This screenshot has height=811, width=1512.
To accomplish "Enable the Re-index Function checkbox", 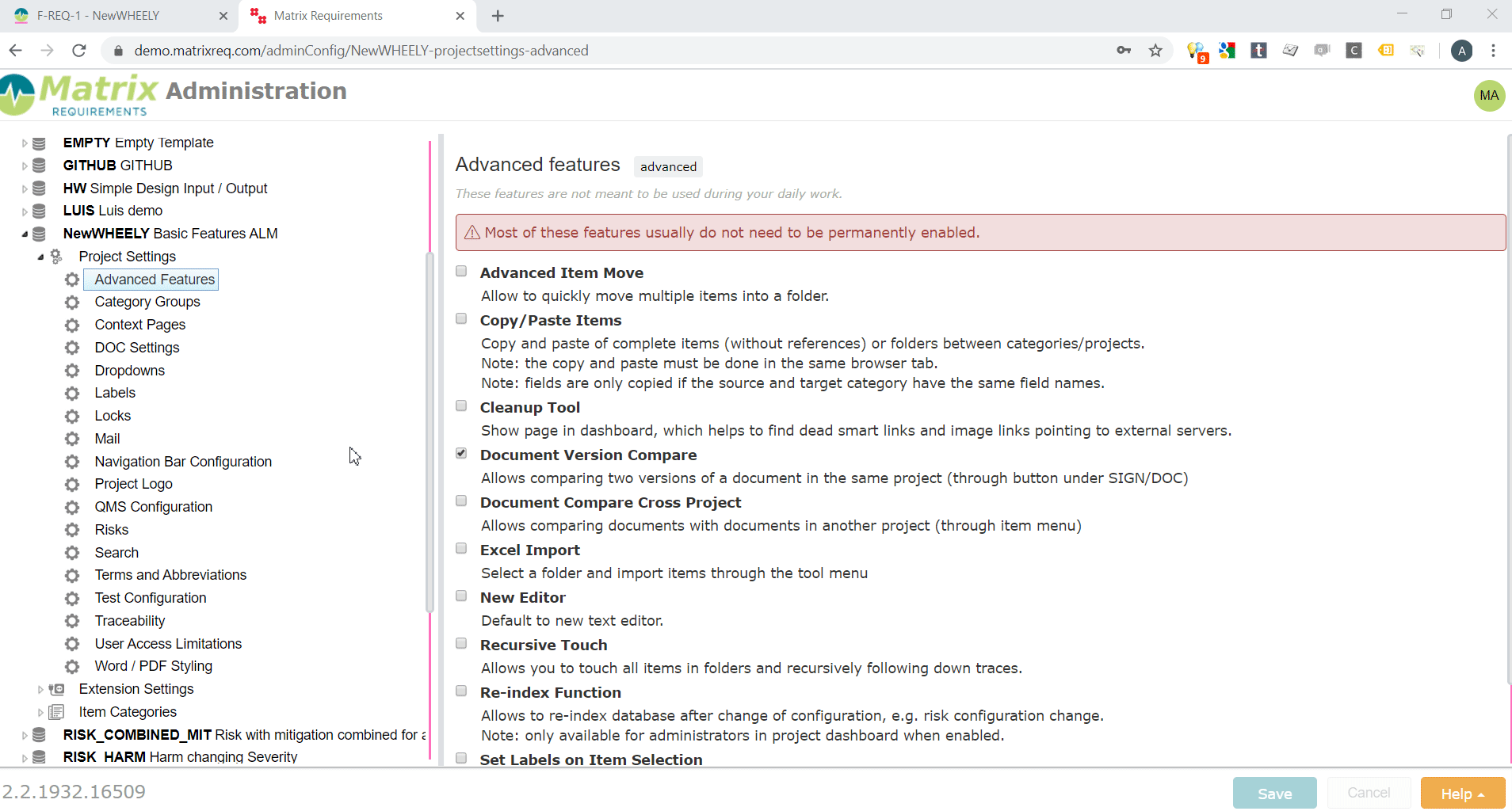I will (461, 691).
